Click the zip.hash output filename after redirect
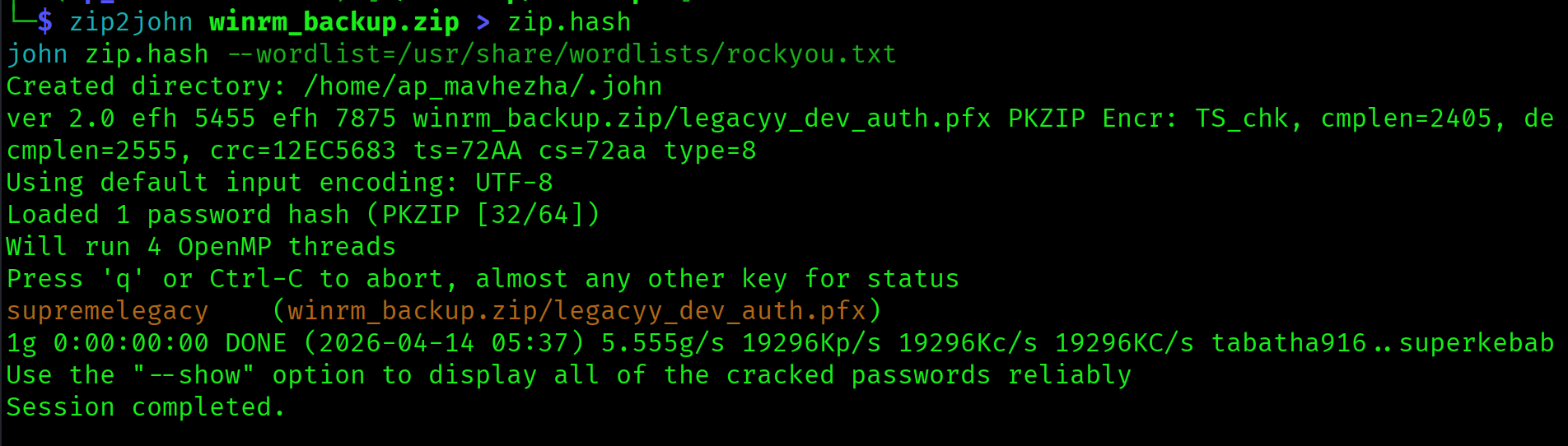This screenshot has width=1568, height=446. click(x=569, y=22)
